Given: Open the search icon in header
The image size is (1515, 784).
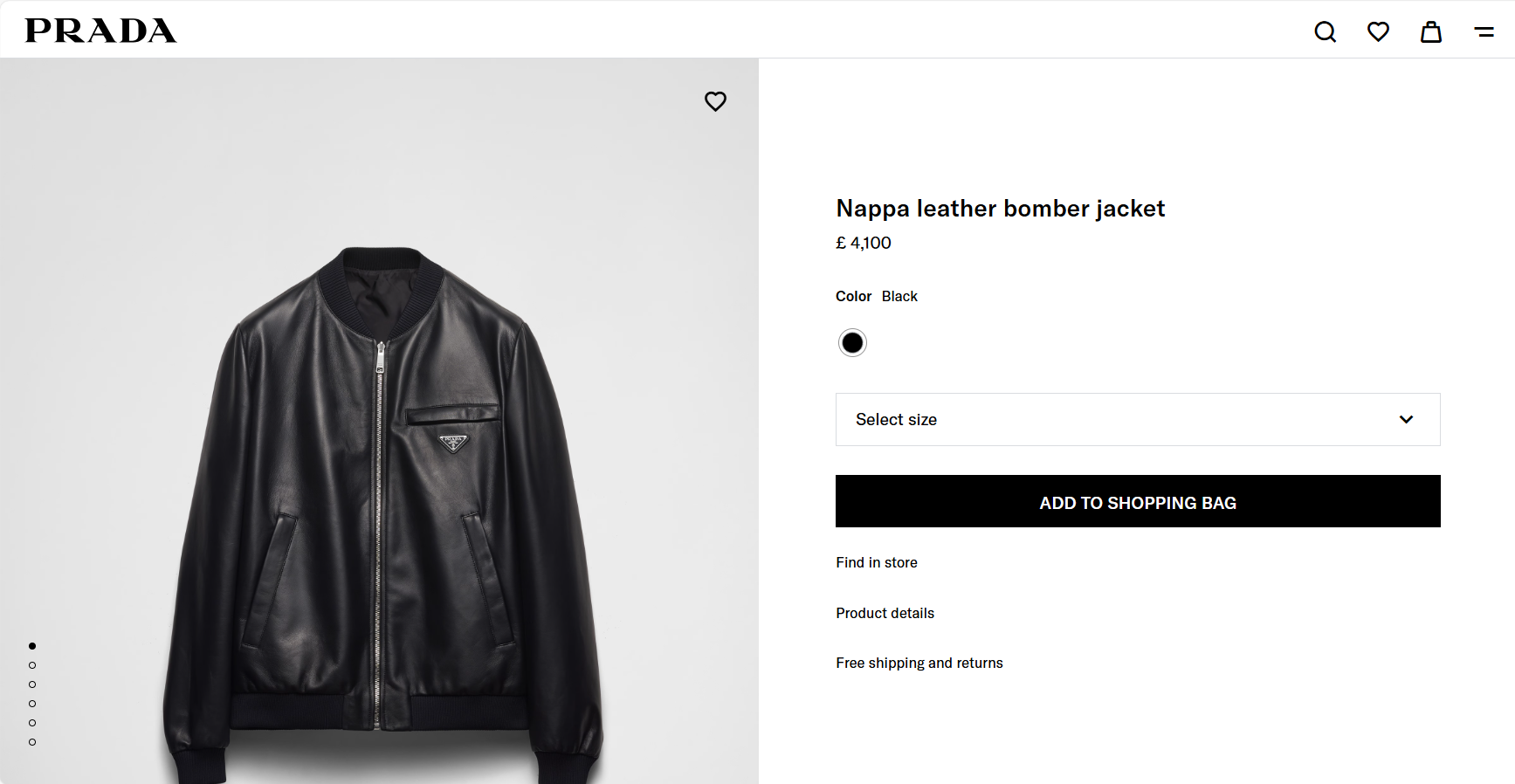Looking at the screenshot, I should (1325, 32).
